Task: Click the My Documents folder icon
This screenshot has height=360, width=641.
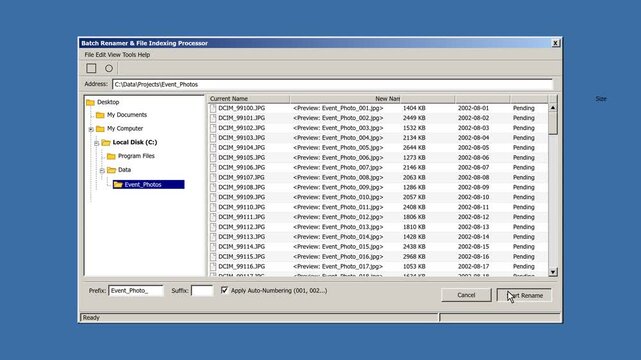Action: pos(100,115)
